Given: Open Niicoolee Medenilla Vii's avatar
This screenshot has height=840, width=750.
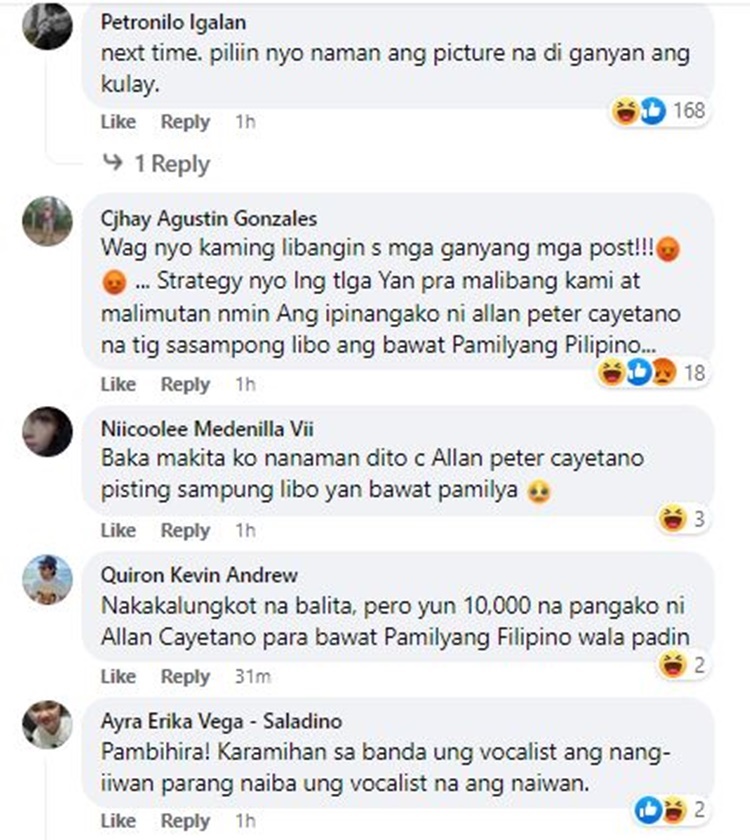Looking at the screenshot, I should [x=47, y=431].
